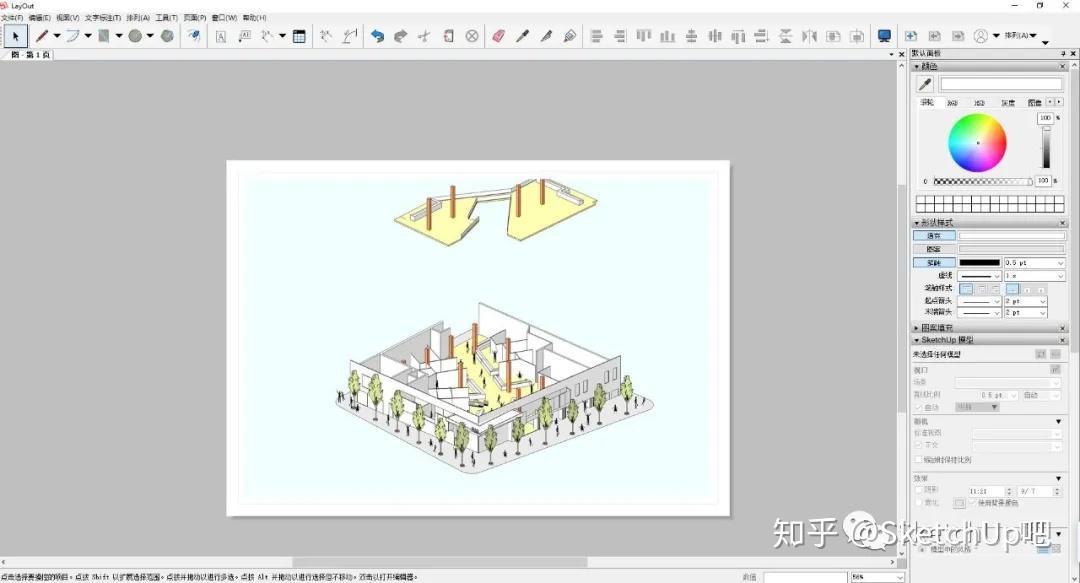1080x583 pixels.
Task: Check preserve scale on resize option
Action: click(x=918, y=459)
